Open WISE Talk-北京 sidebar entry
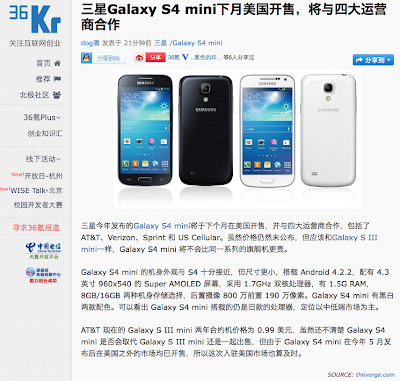The height and width of the screenshot is (381, 400). click(36, 191)
